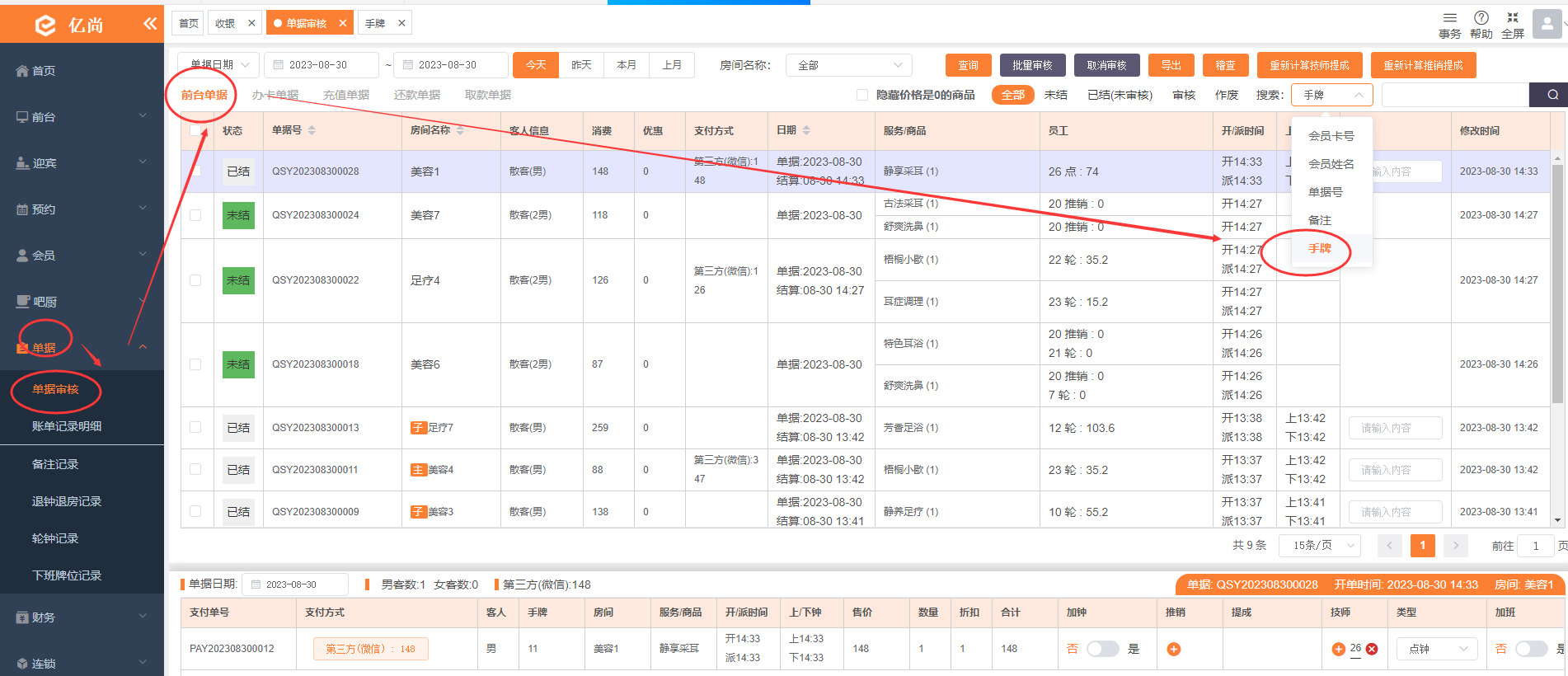Expand 会员 sidebar menu
1568x676 pixels.
click(82, 256)
